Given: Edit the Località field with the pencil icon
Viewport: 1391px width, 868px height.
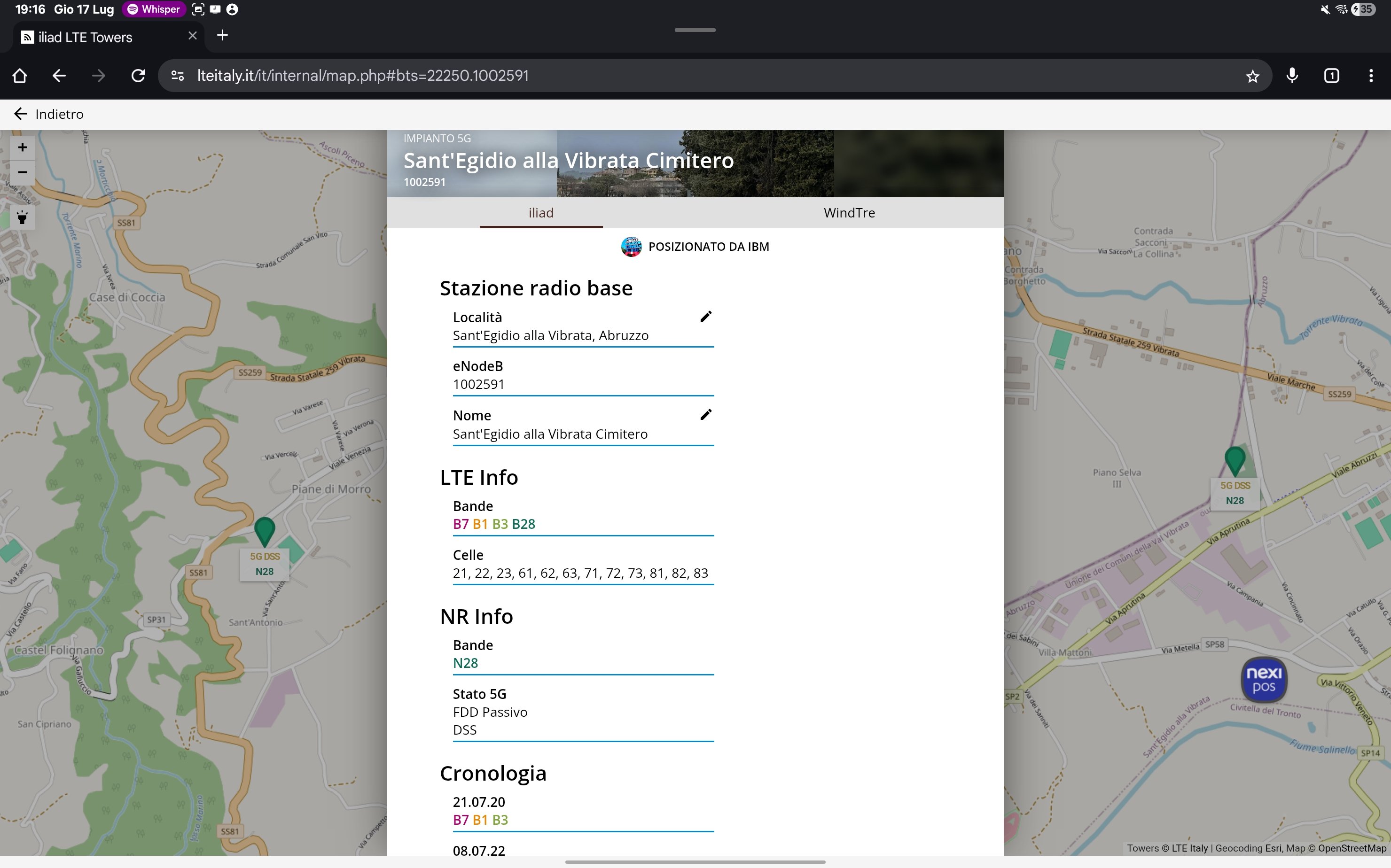Looking at the screenshot, I should (706, 317).
